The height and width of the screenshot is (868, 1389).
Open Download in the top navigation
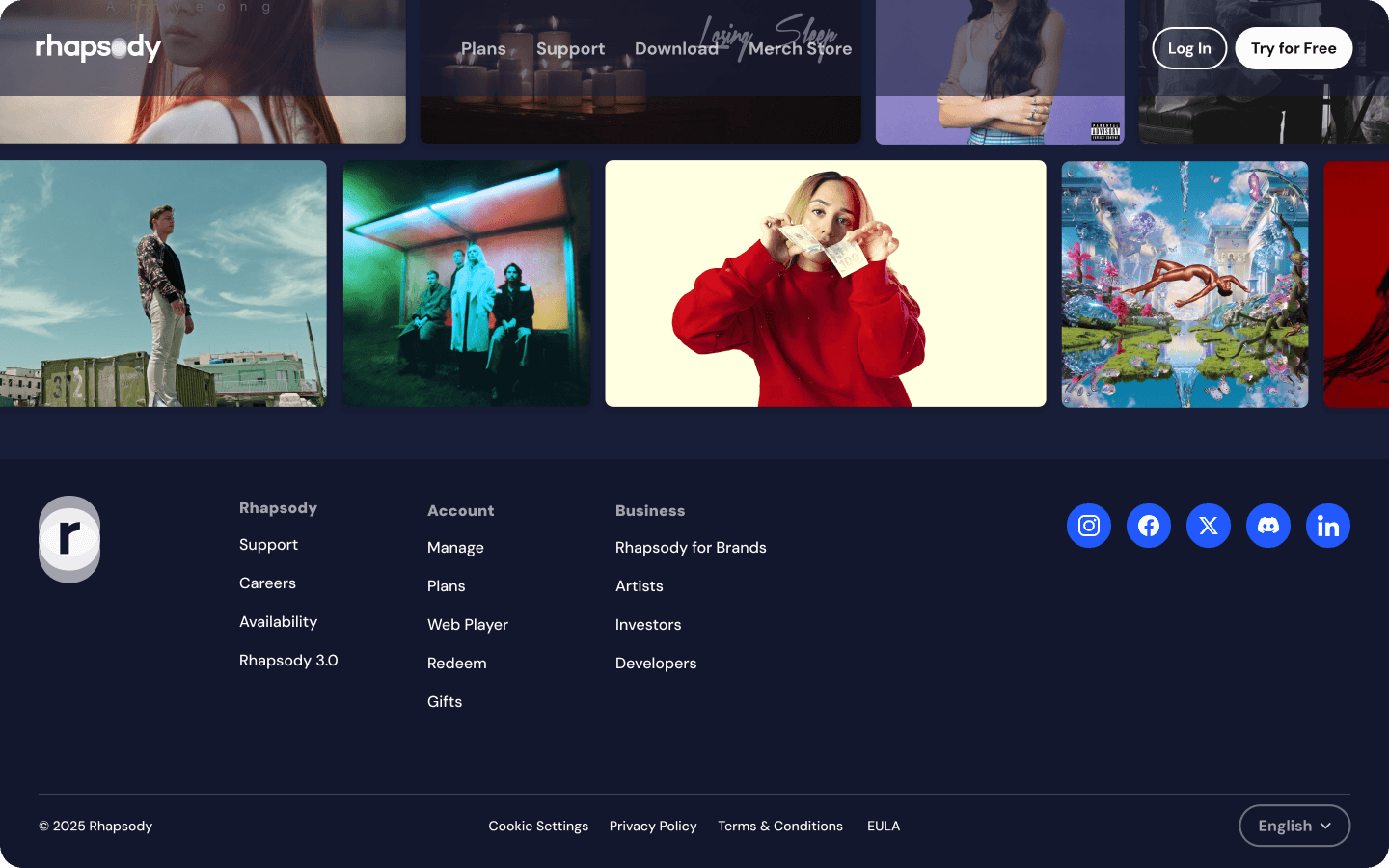tap(676, 48)
